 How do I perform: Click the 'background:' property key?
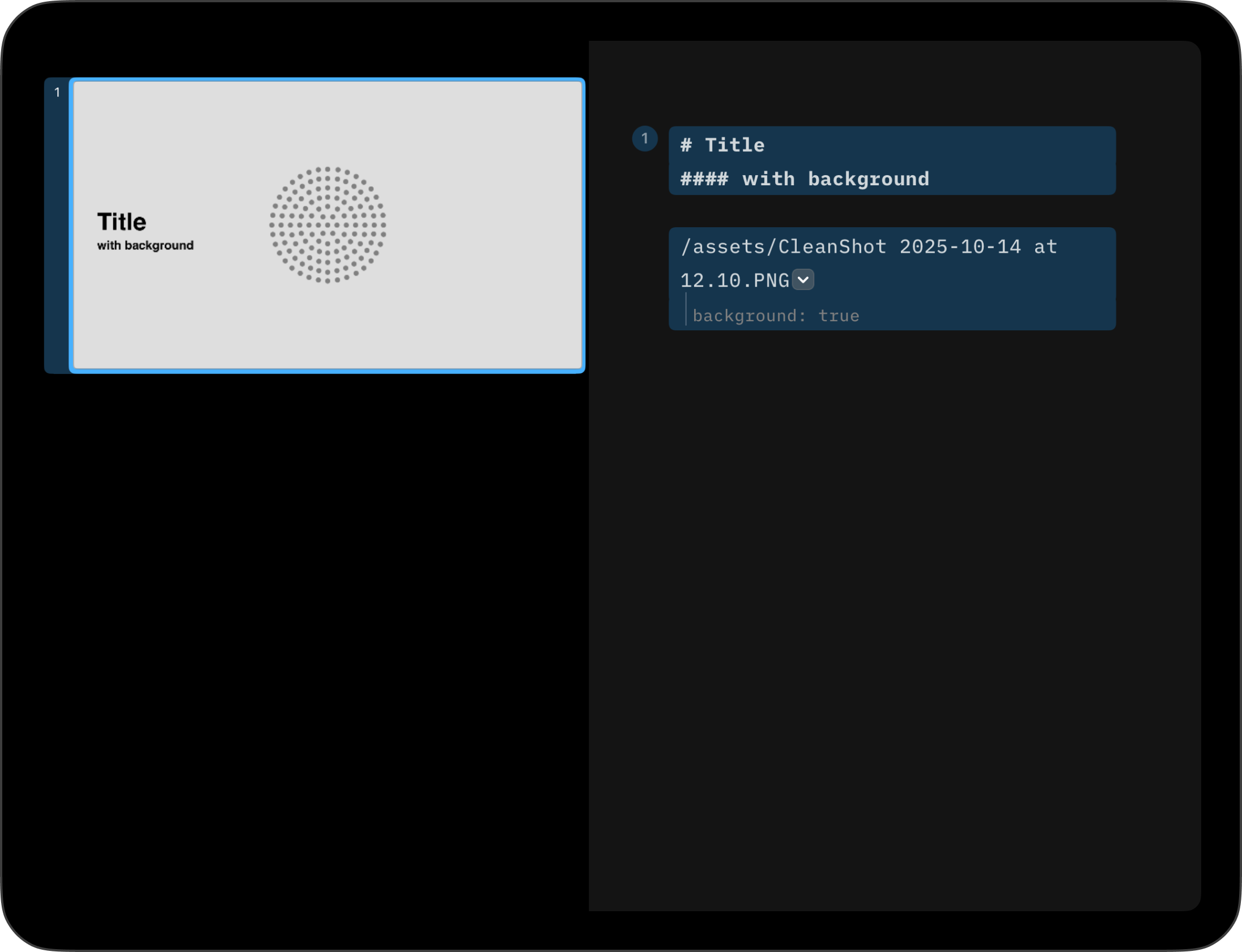coord(749,316)
